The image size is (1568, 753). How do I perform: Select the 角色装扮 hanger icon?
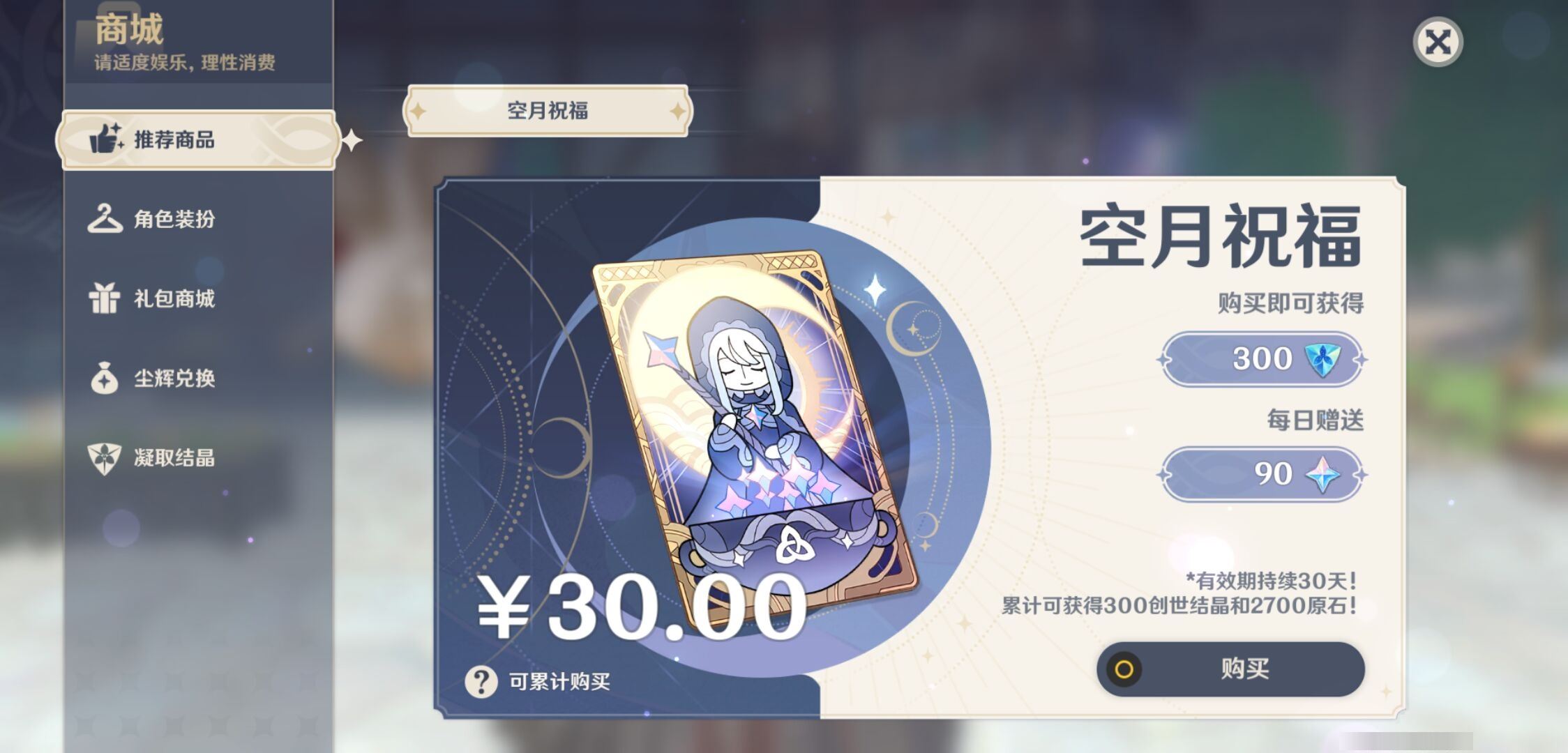[x=105, y=218]
